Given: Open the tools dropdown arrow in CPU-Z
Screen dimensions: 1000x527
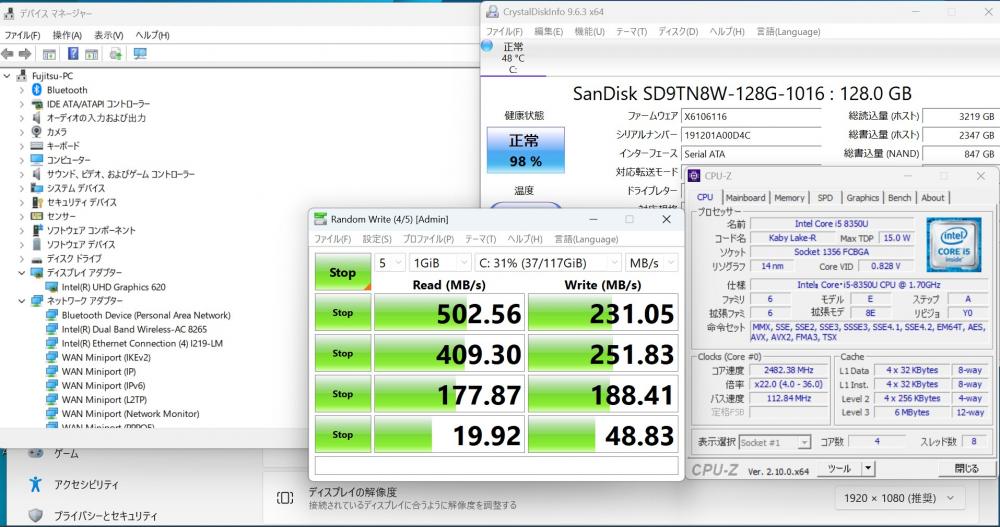Looking at the screenshot, I should point(867,468).
